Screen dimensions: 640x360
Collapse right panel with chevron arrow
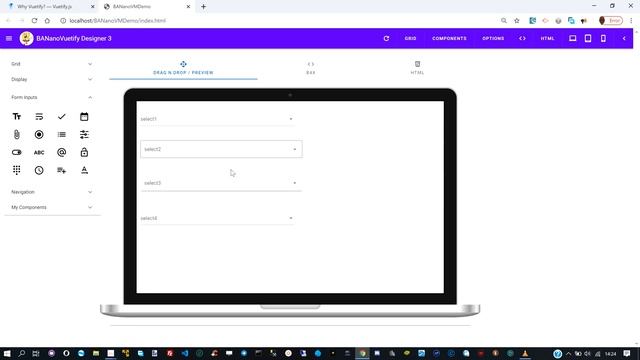click(x=624, y=38)
